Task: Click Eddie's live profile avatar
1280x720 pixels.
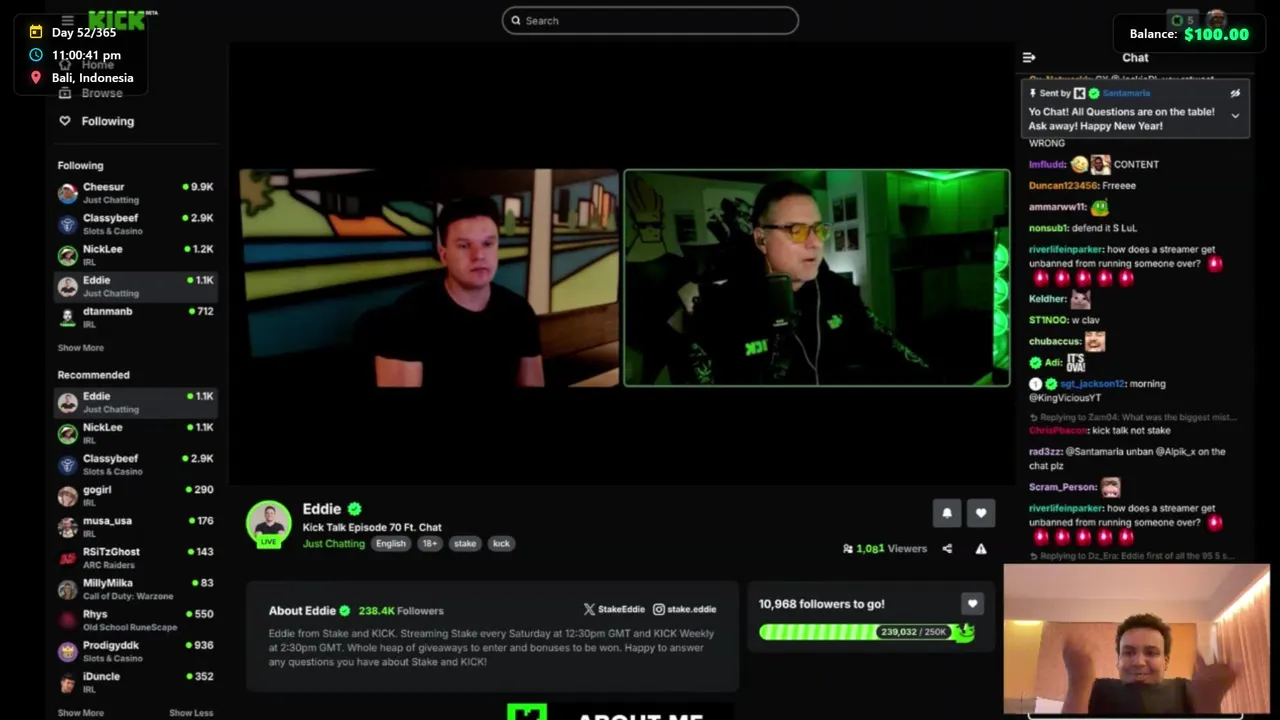Action: point(269,524)
